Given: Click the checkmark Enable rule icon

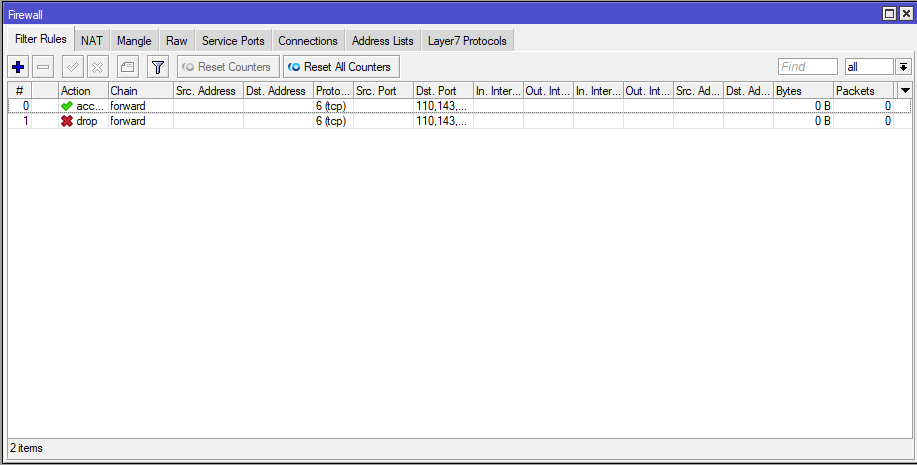Looking at the screenshot, I should click(x=72, y=67).
